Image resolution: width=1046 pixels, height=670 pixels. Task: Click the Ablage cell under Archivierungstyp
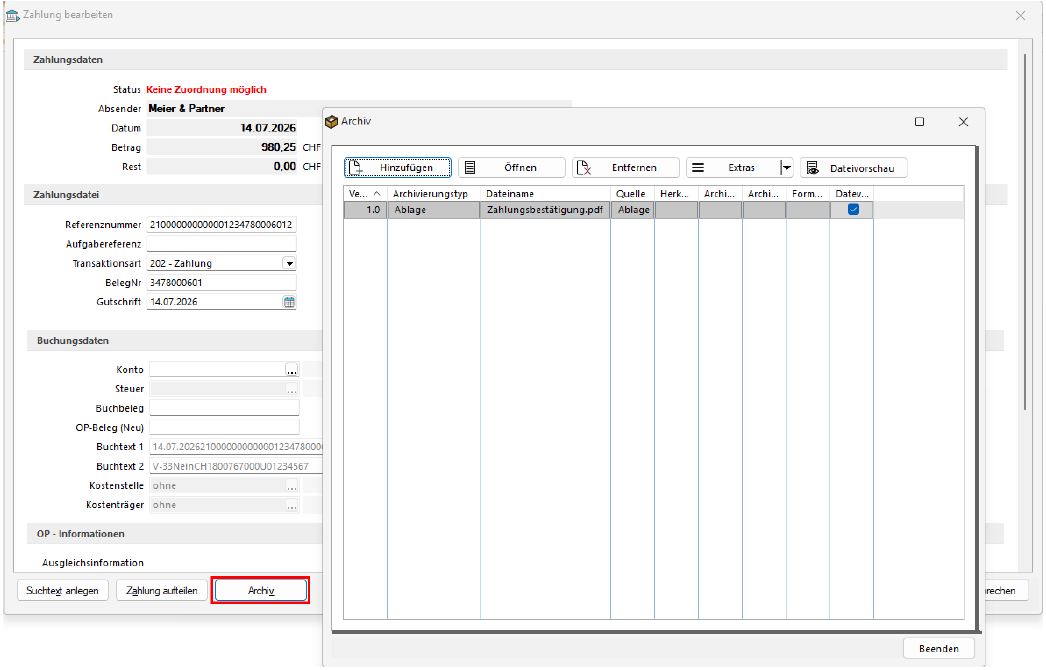[x=434, y=210]
